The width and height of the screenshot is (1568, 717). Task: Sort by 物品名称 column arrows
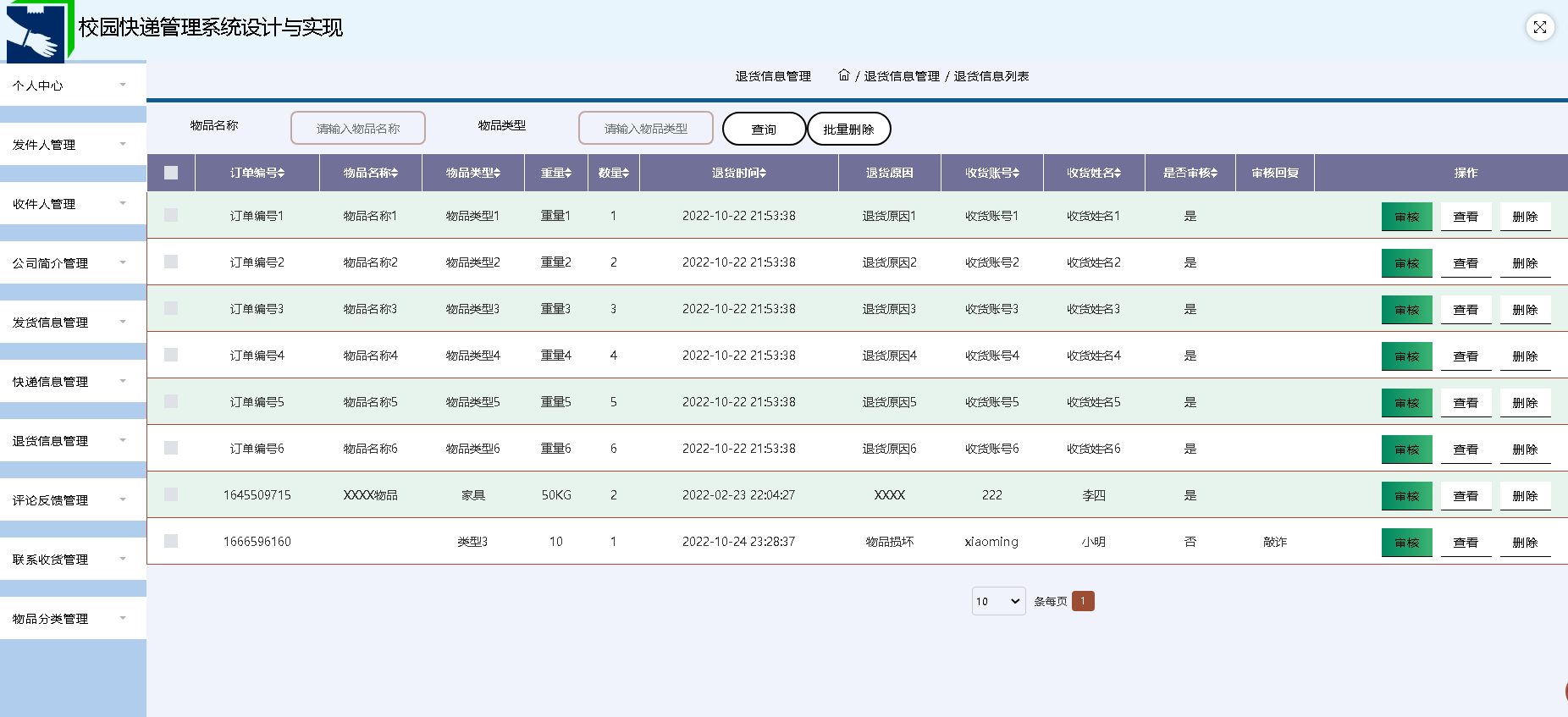[x=395, y=173]
